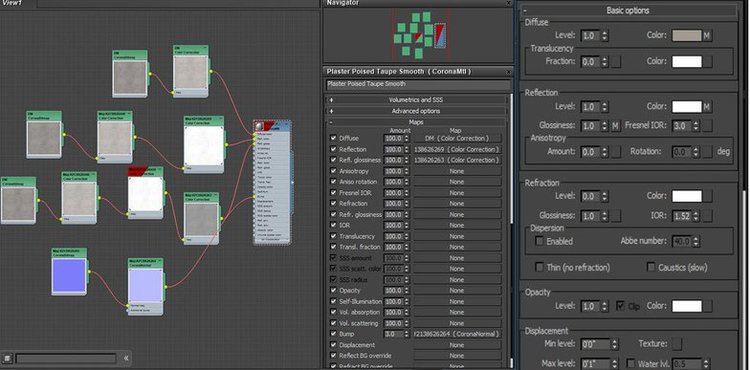This screenshot has height=370, width=750.
Task: Click the M map button beside Reflection color
Action: point(707,107)
